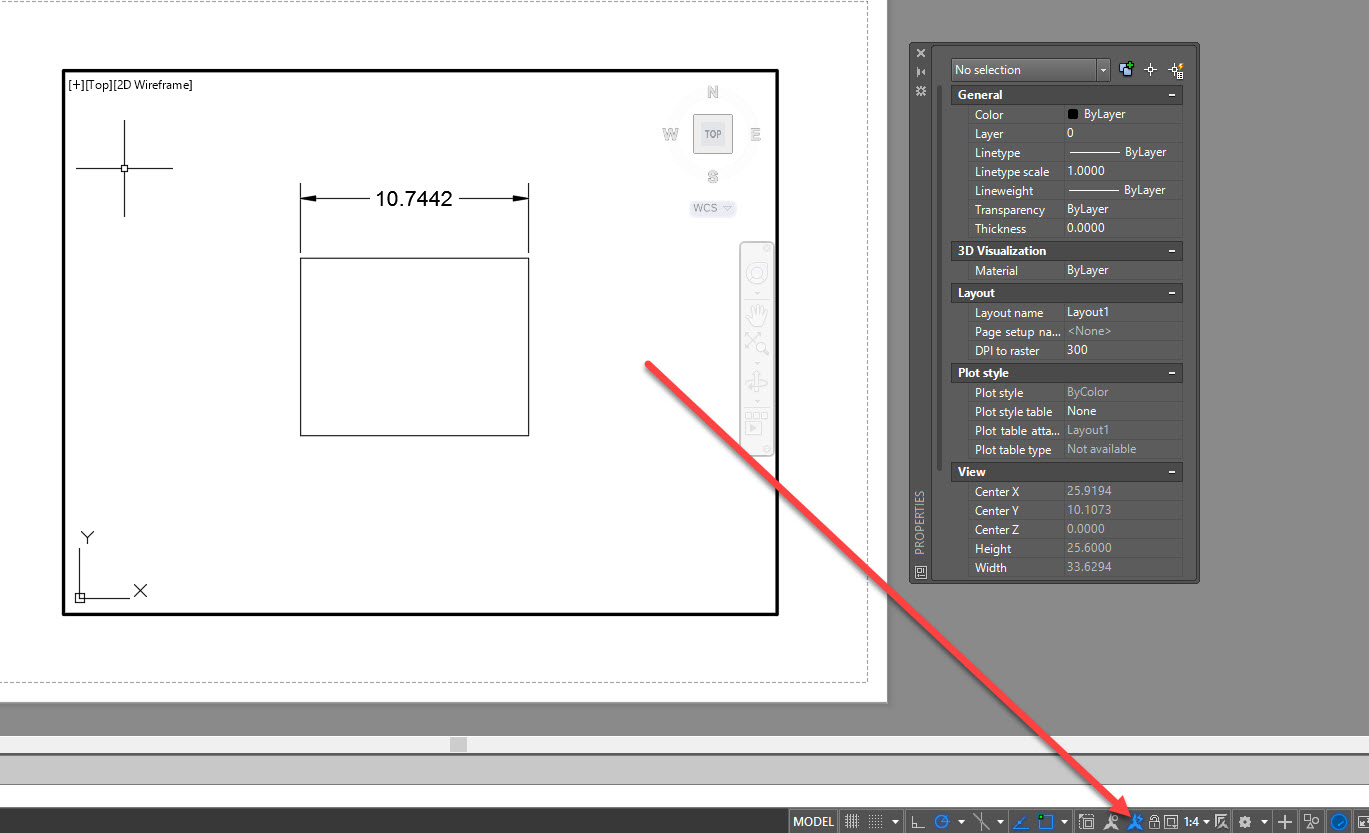Screen dimensions: 1369x833
Task: Click isolate objects icon in status bar
Action: click(x=1311, y=821)
